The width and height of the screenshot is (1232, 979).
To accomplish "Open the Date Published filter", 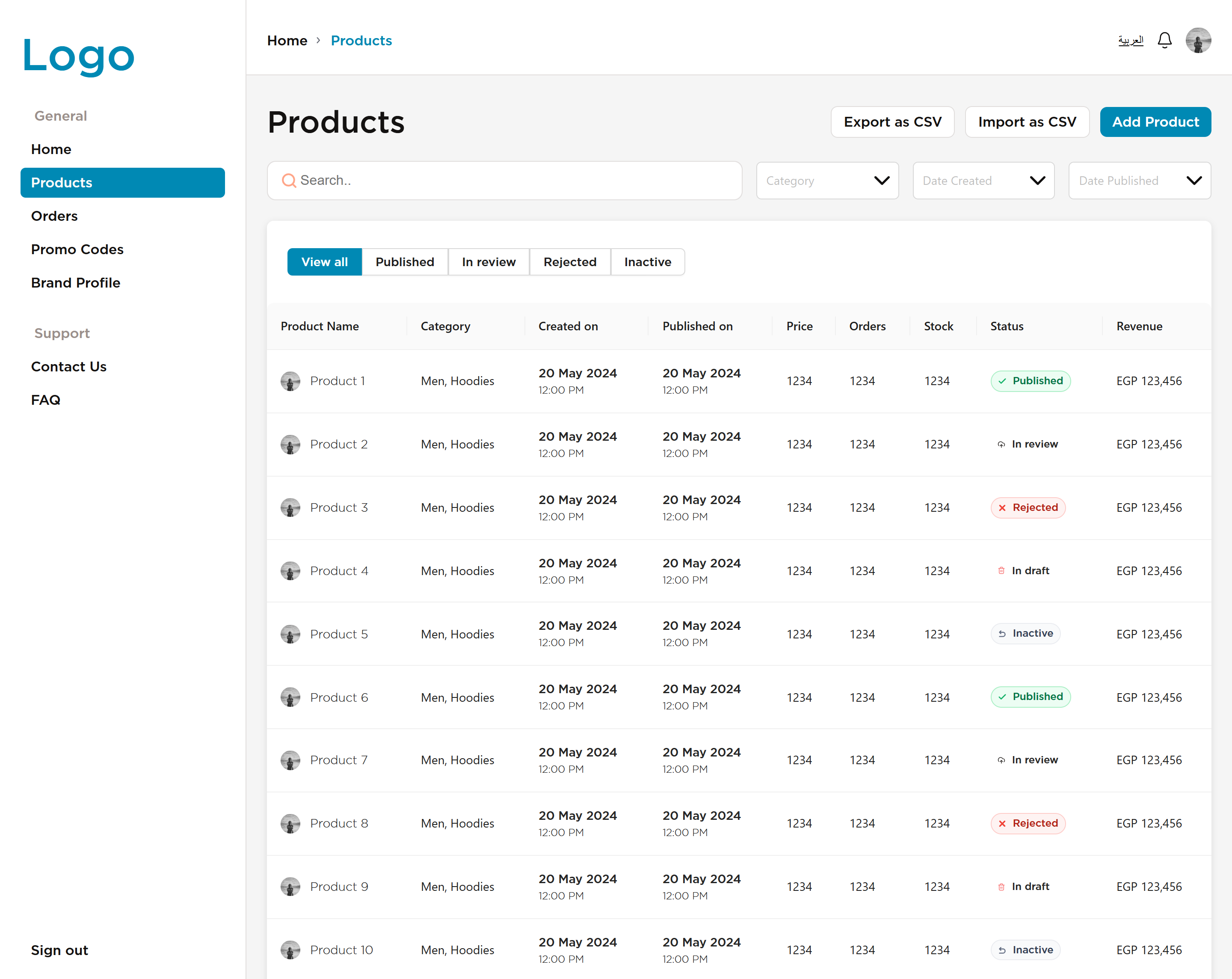I will 1139,181.
